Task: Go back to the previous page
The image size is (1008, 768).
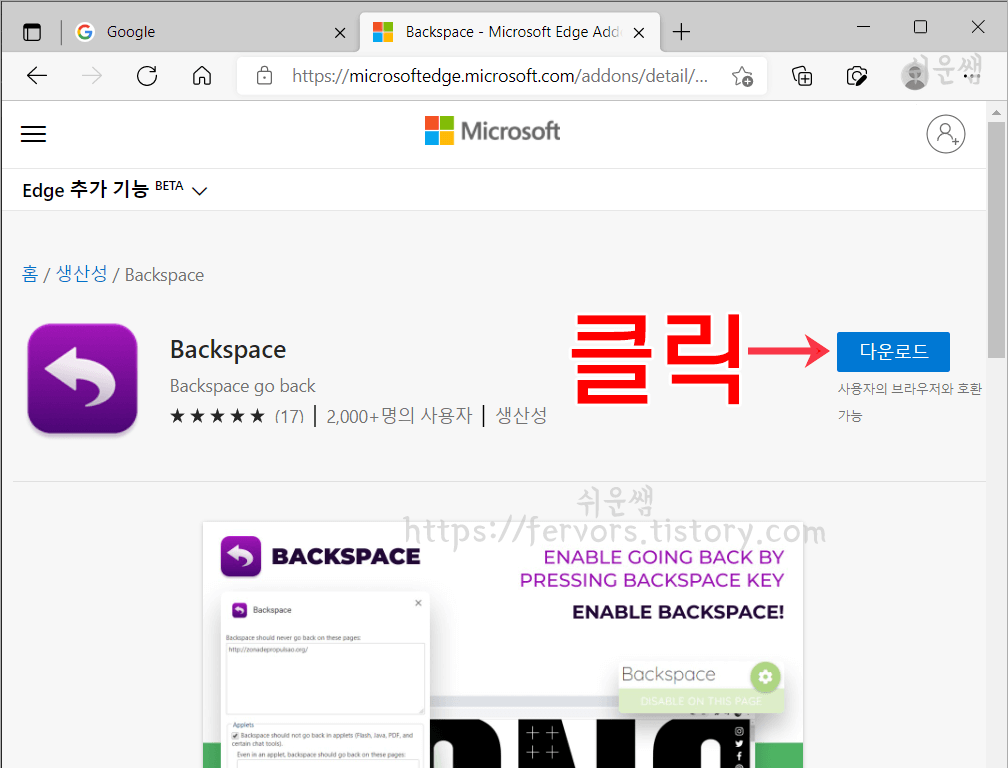Action: coord(37,76)
